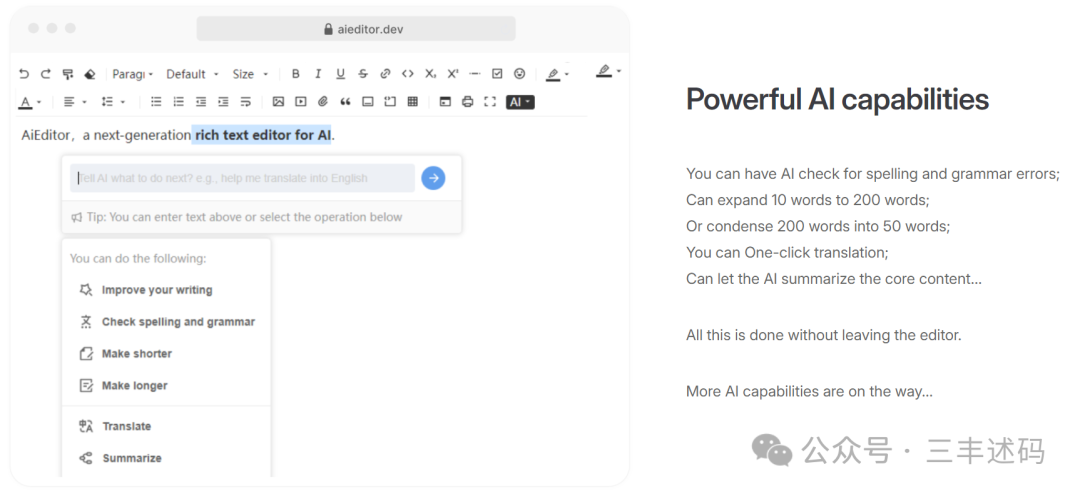
Task: Toggle superscript formatting
Action: (453, 74)
